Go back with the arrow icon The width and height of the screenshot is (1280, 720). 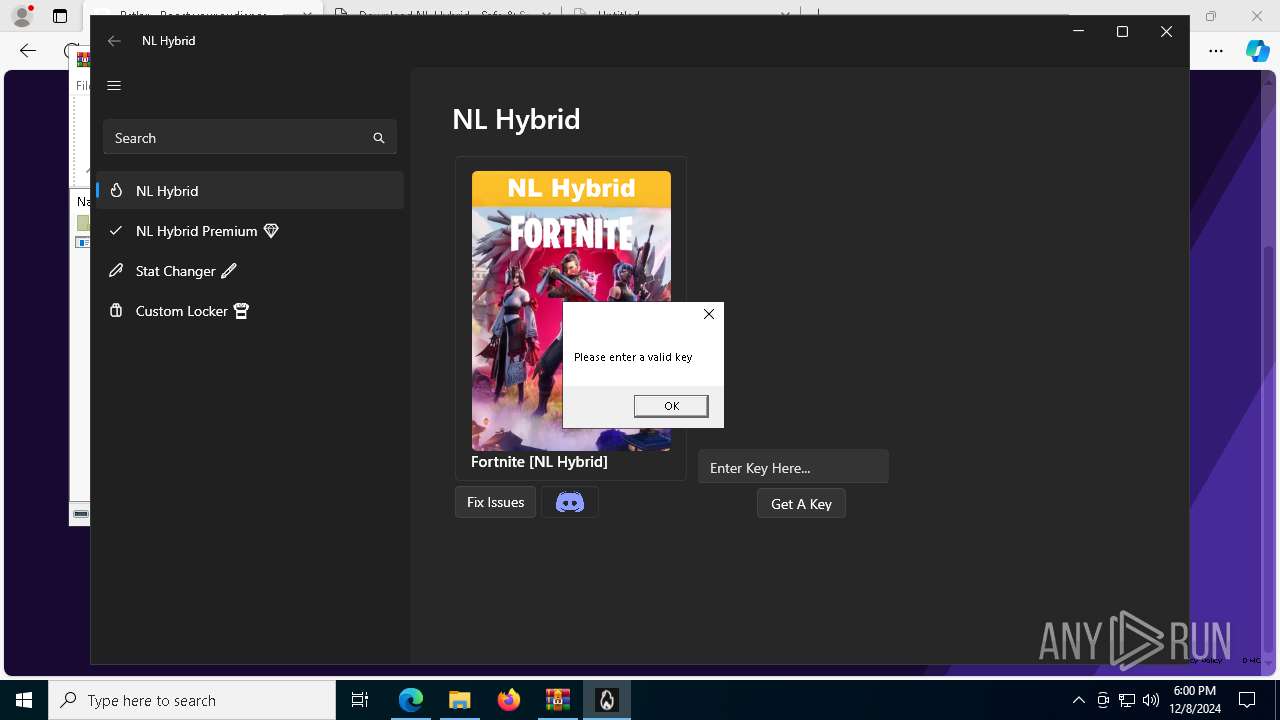pos(114,41)
